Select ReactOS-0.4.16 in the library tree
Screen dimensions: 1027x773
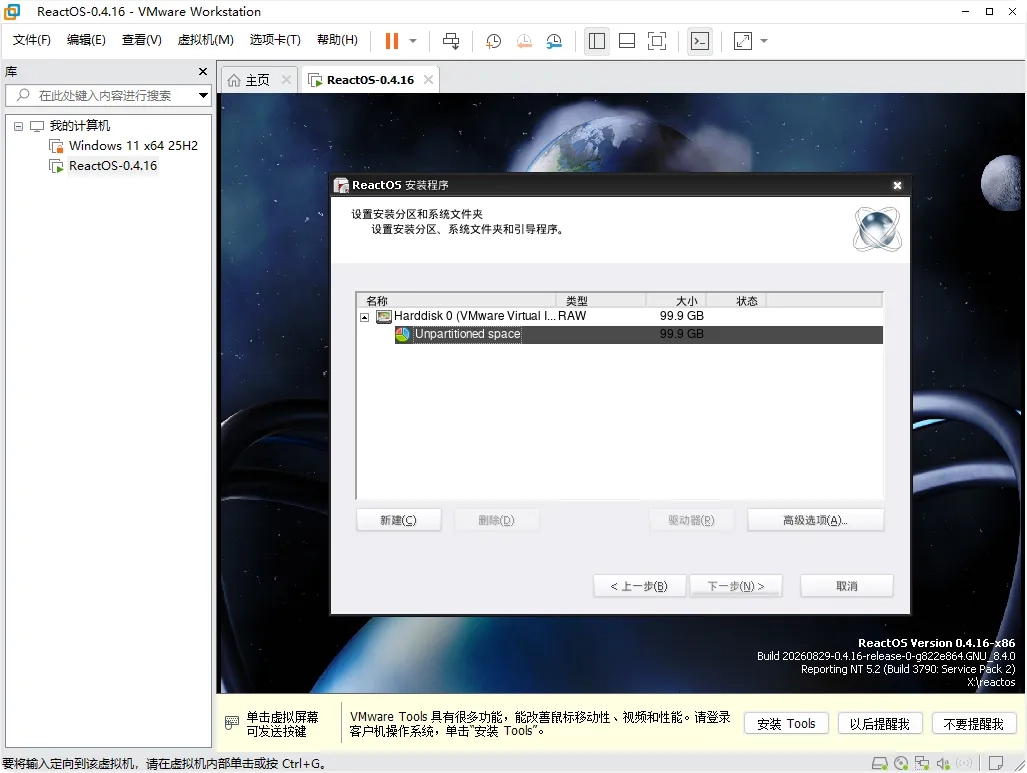(x=113, y=166)
